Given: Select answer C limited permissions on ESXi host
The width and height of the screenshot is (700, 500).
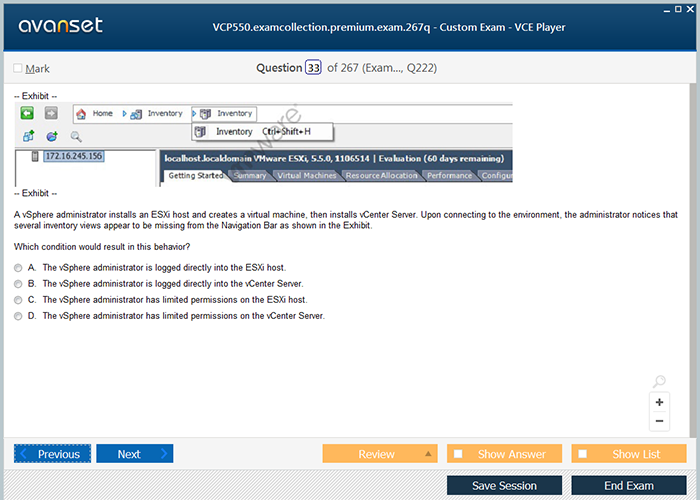Looking at the screenshot, I should point(18,300).
